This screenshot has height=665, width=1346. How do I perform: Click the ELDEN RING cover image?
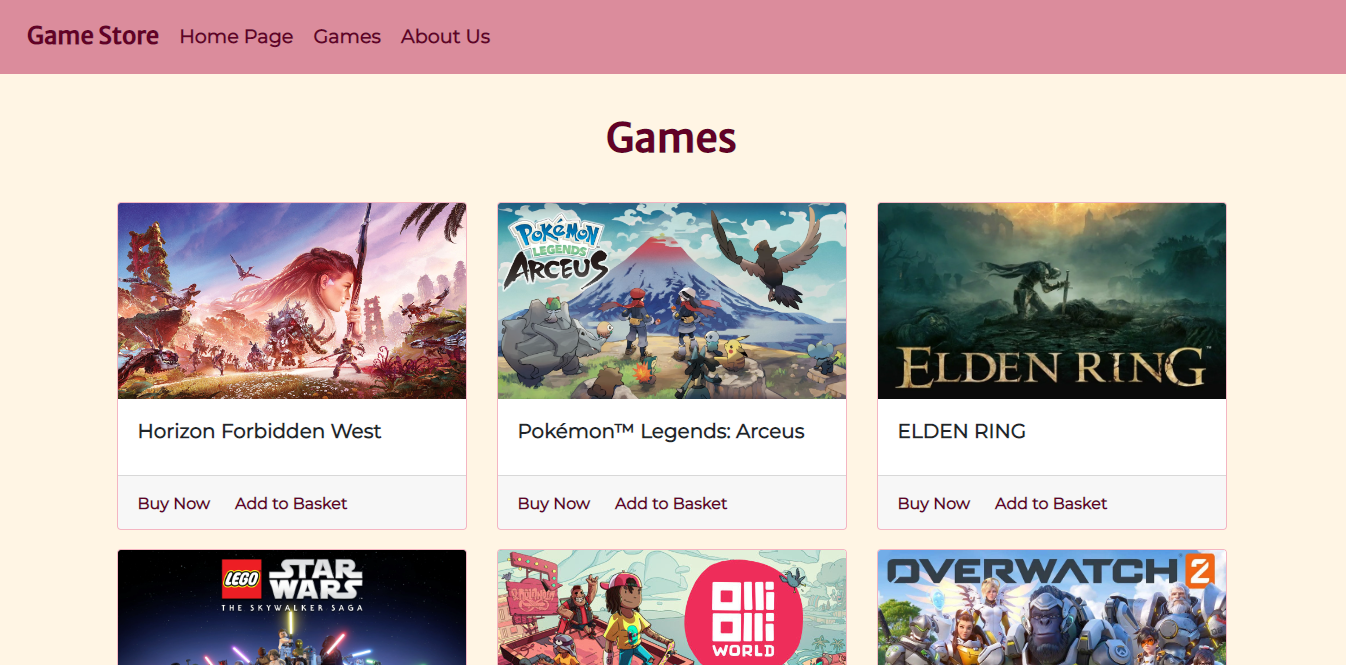click(1052, 301)
